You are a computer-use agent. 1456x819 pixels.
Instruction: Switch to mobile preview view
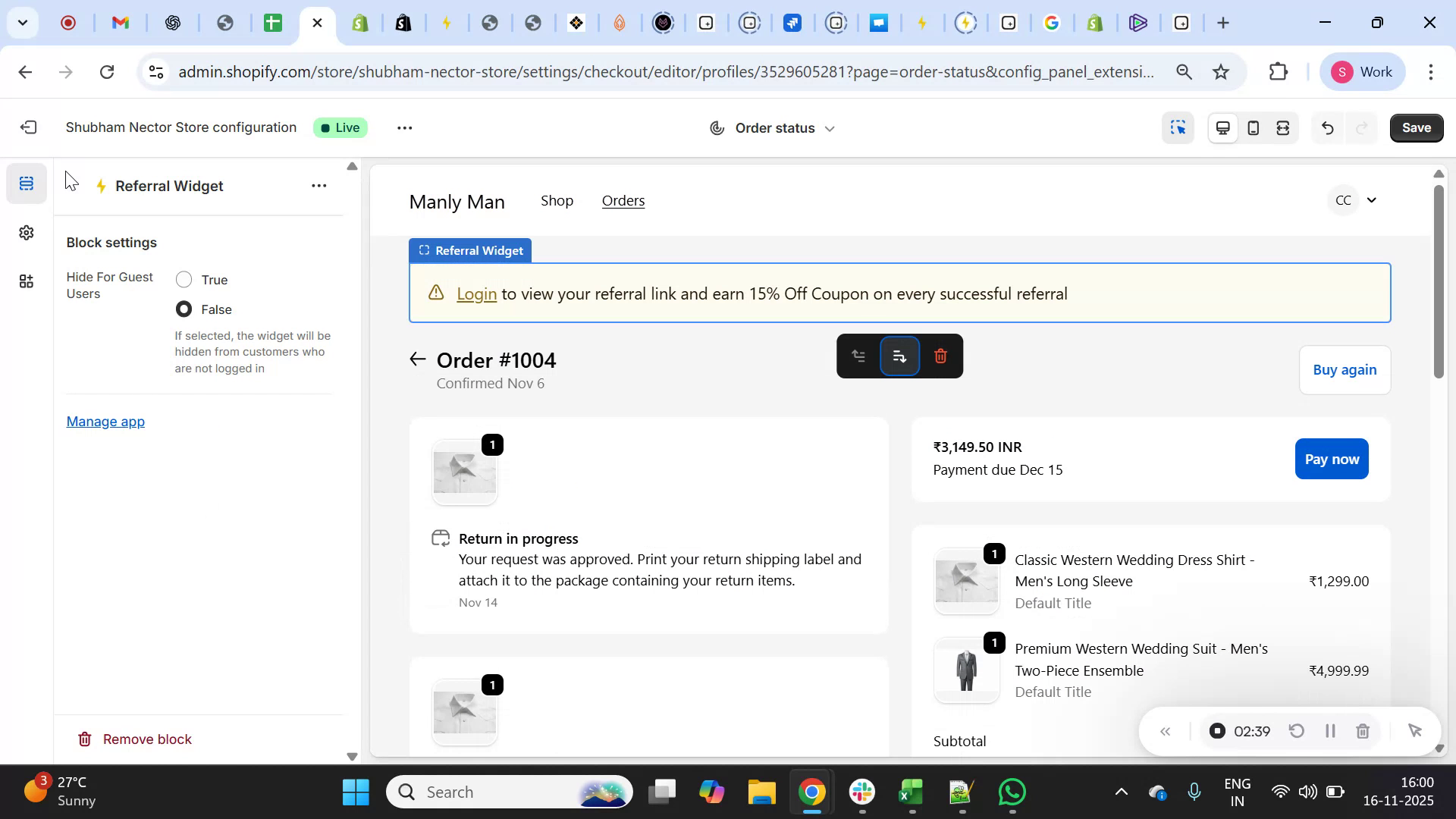(x=1253, y=127)
